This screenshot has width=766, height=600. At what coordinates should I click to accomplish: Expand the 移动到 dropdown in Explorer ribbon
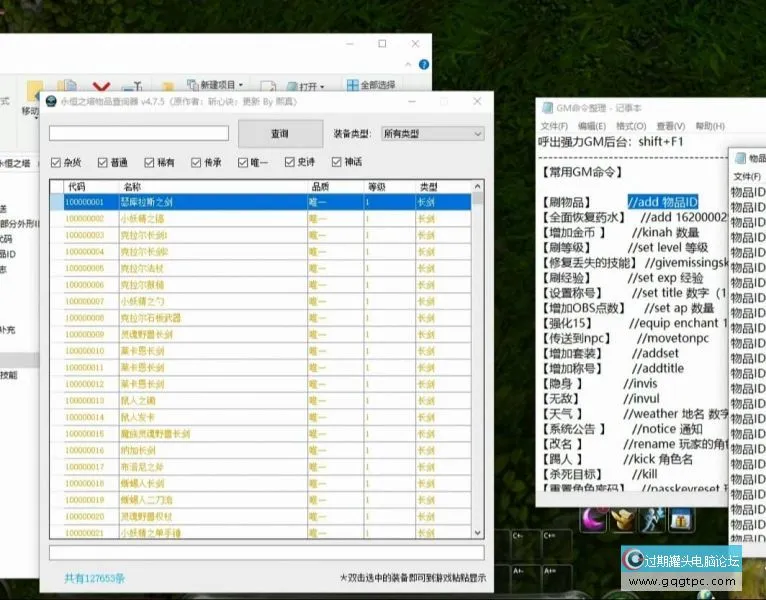tap(35, 118)
